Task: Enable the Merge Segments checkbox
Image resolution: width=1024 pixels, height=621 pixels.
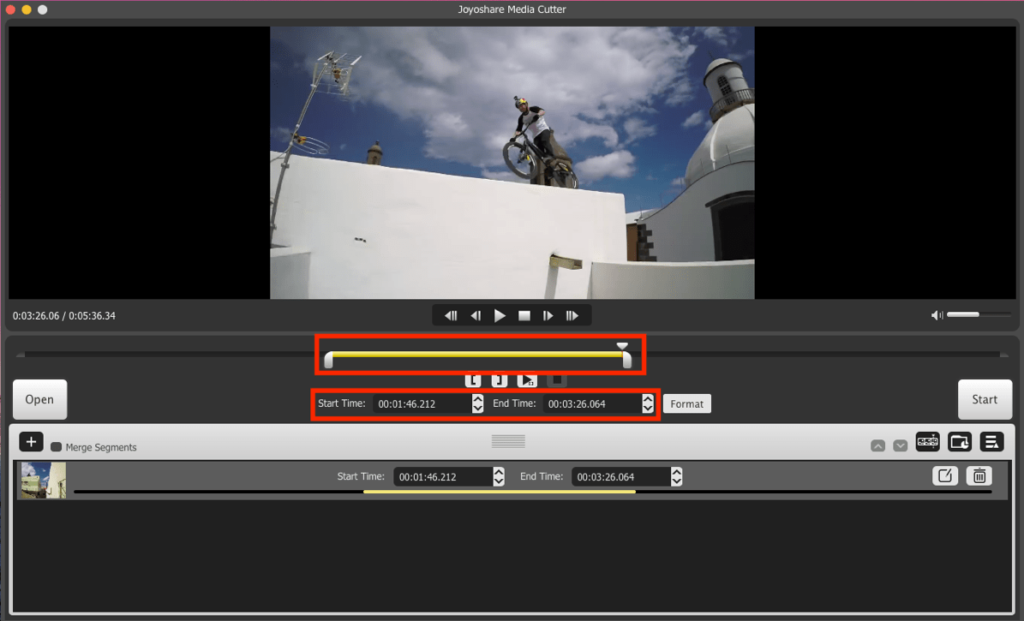Action: point(56,447)
